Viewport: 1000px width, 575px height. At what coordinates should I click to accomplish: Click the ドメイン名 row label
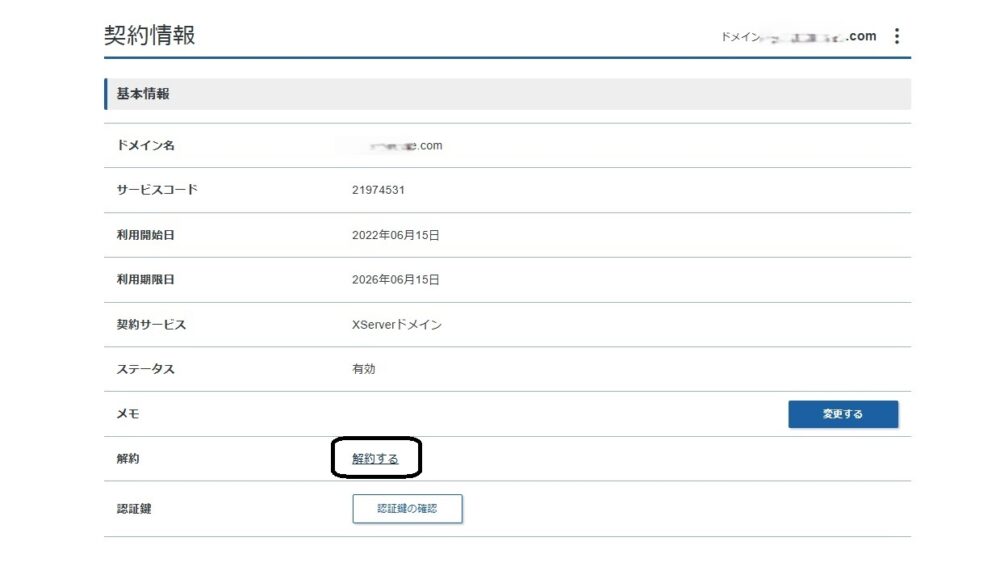146,146
